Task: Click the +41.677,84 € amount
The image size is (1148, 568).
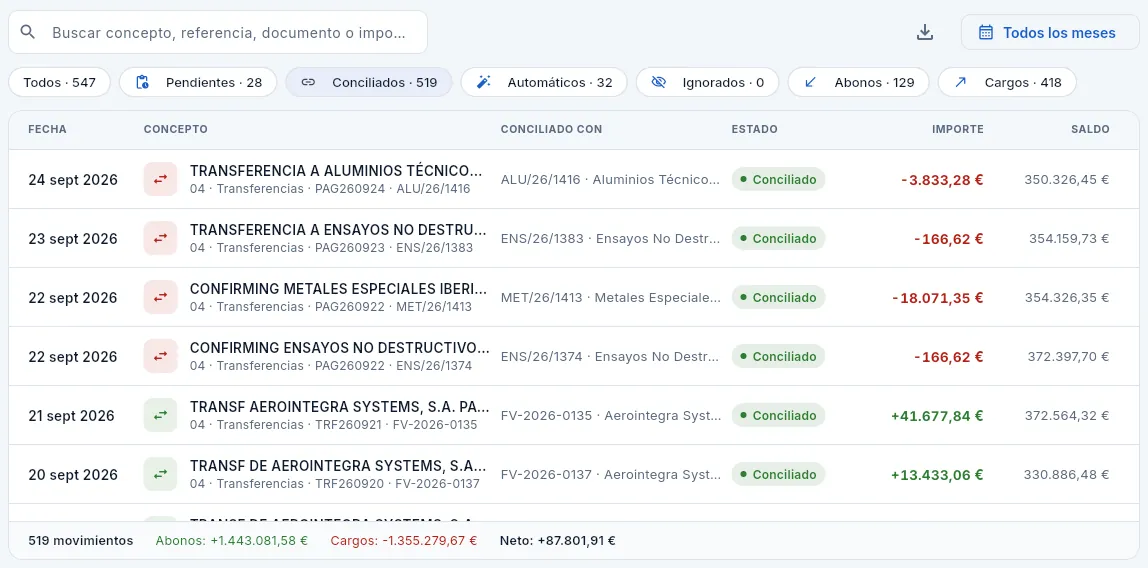Action: coord(937,416)
